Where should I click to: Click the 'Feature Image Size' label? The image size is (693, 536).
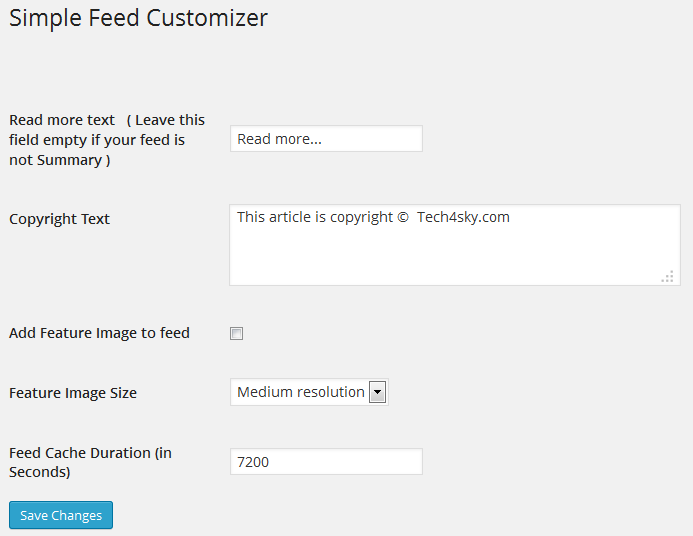tap(73, 393)
